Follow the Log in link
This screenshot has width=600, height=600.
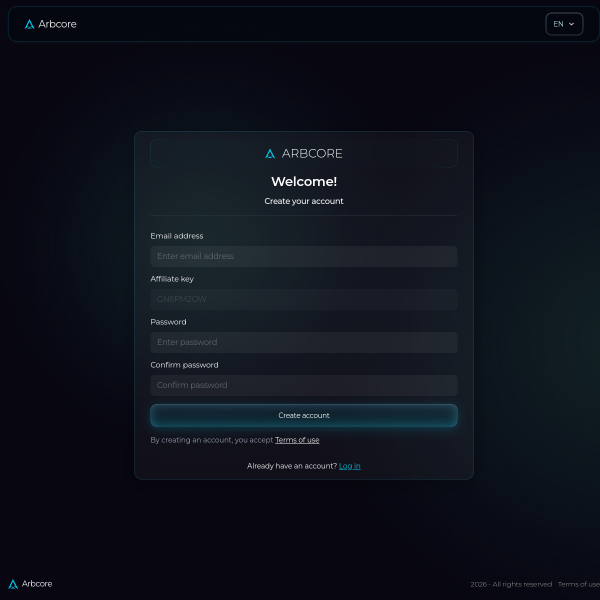click(x=349, y=466)
